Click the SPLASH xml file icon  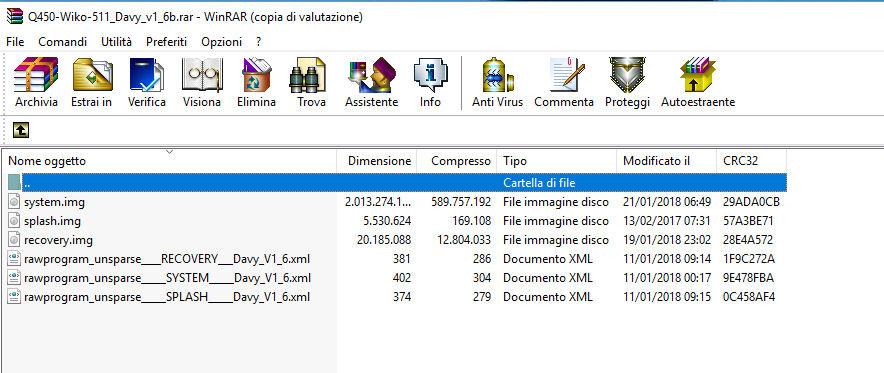click(x=15, y=297)
